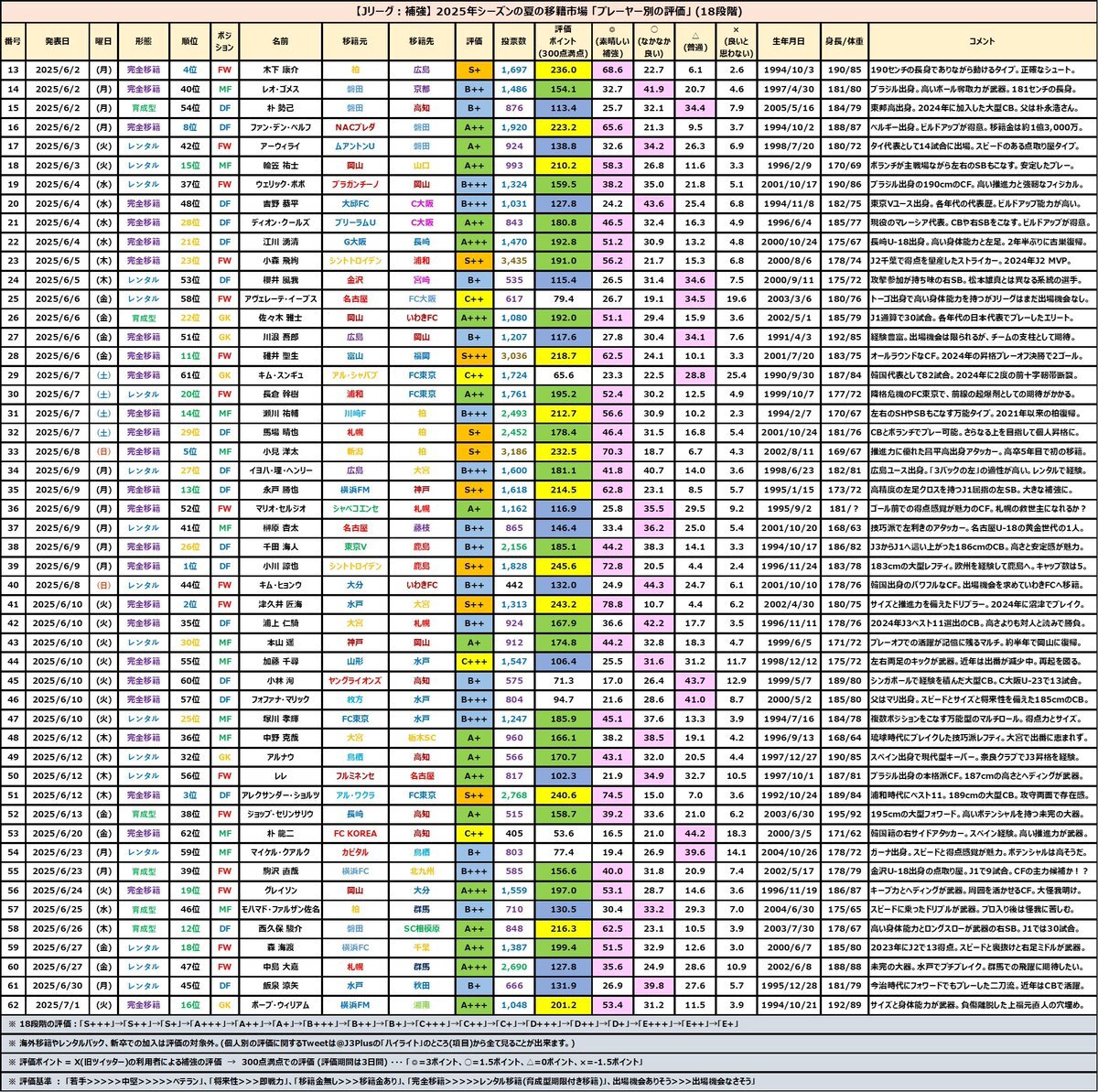Click origin club 'ムアントンU'

pyautogui.click(x=355, y=146)
